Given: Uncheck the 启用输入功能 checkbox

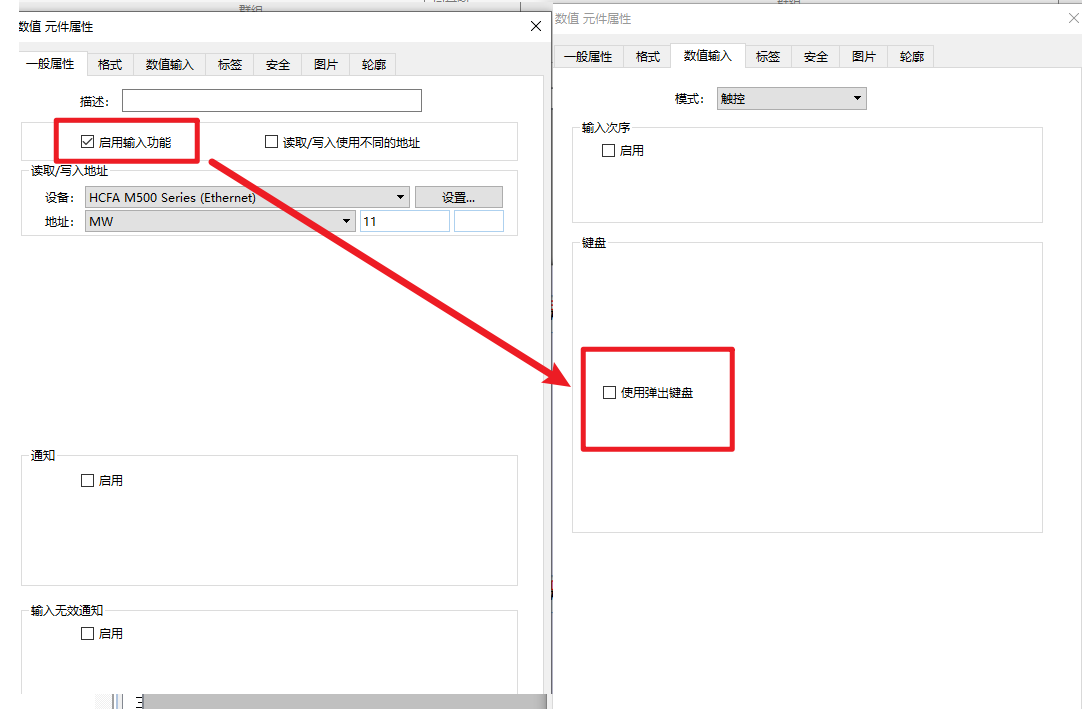Looking at the screenshot, I should coord(86,141).
